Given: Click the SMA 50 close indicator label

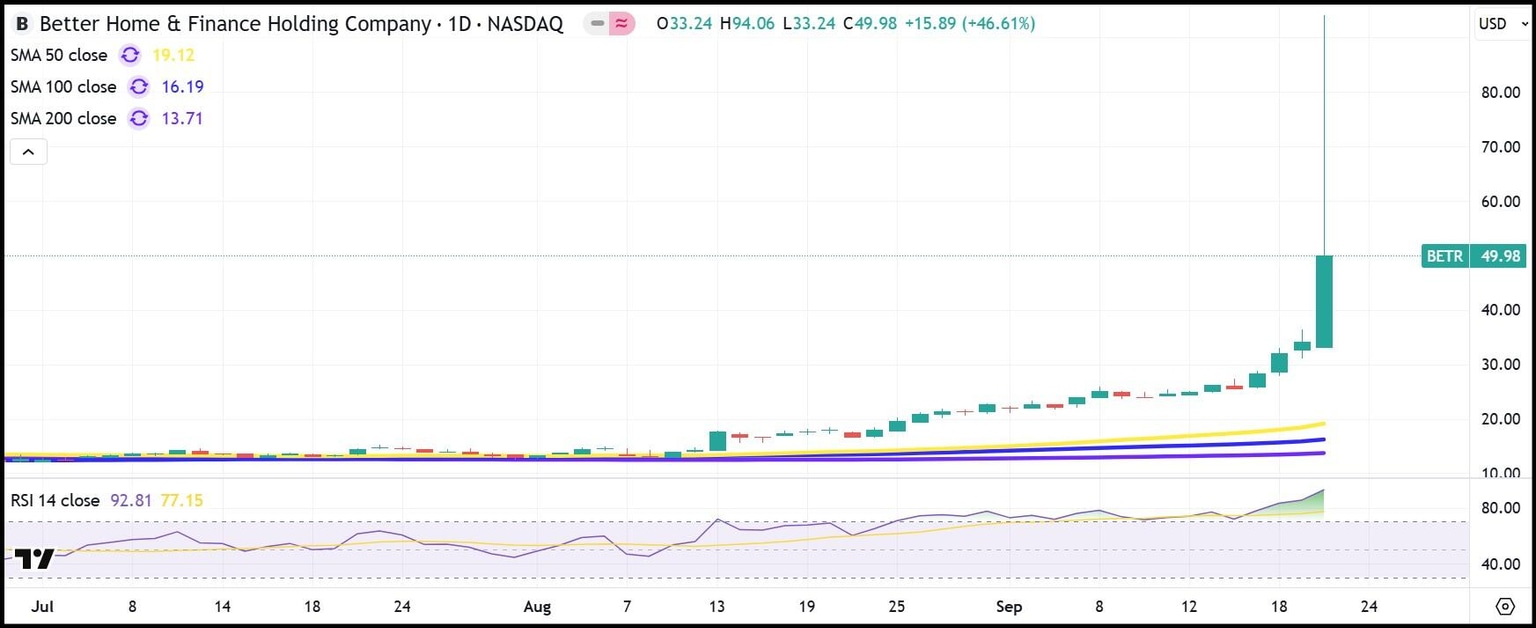Looking at the screenshot, I should point(58,57).
